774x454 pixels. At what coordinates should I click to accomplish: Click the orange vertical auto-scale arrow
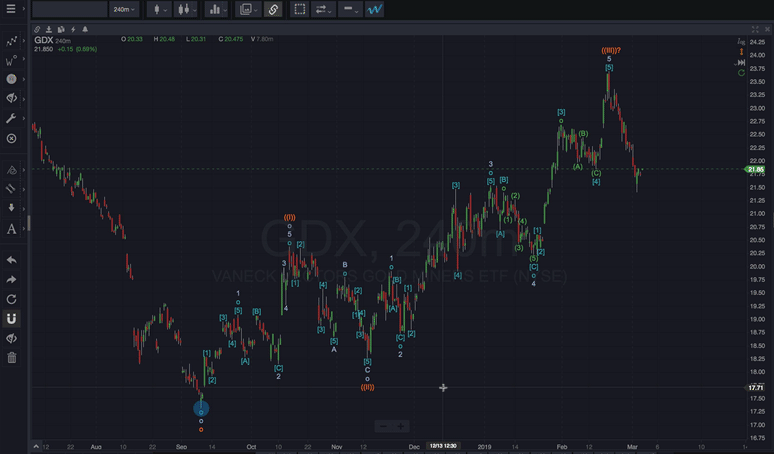[741, 52]
